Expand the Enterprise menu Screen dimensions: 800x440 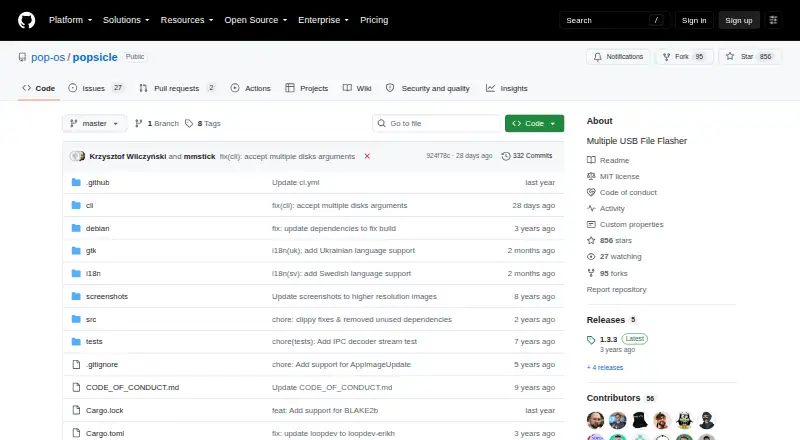[323, 20]
